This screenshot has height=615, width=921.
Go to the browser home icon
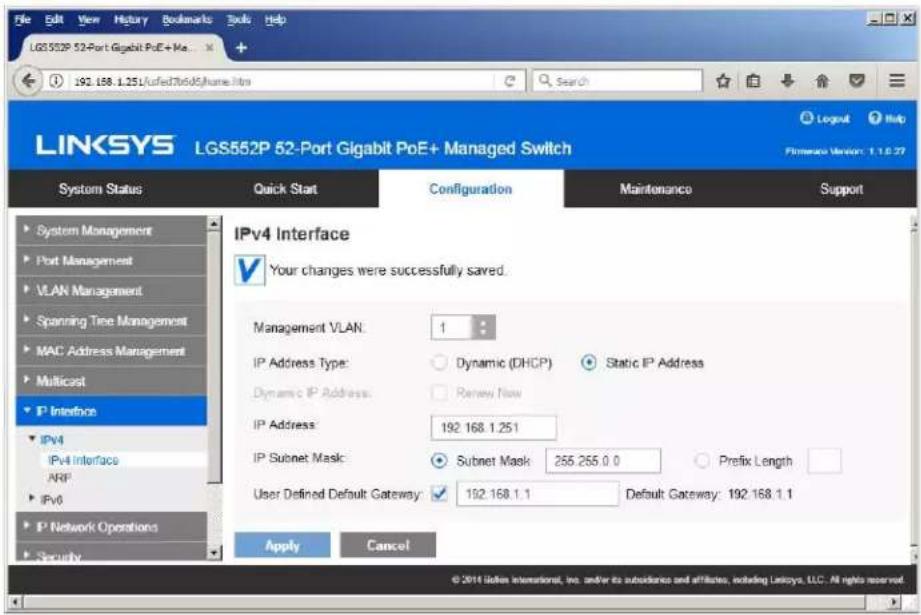[x=822, y=80]
